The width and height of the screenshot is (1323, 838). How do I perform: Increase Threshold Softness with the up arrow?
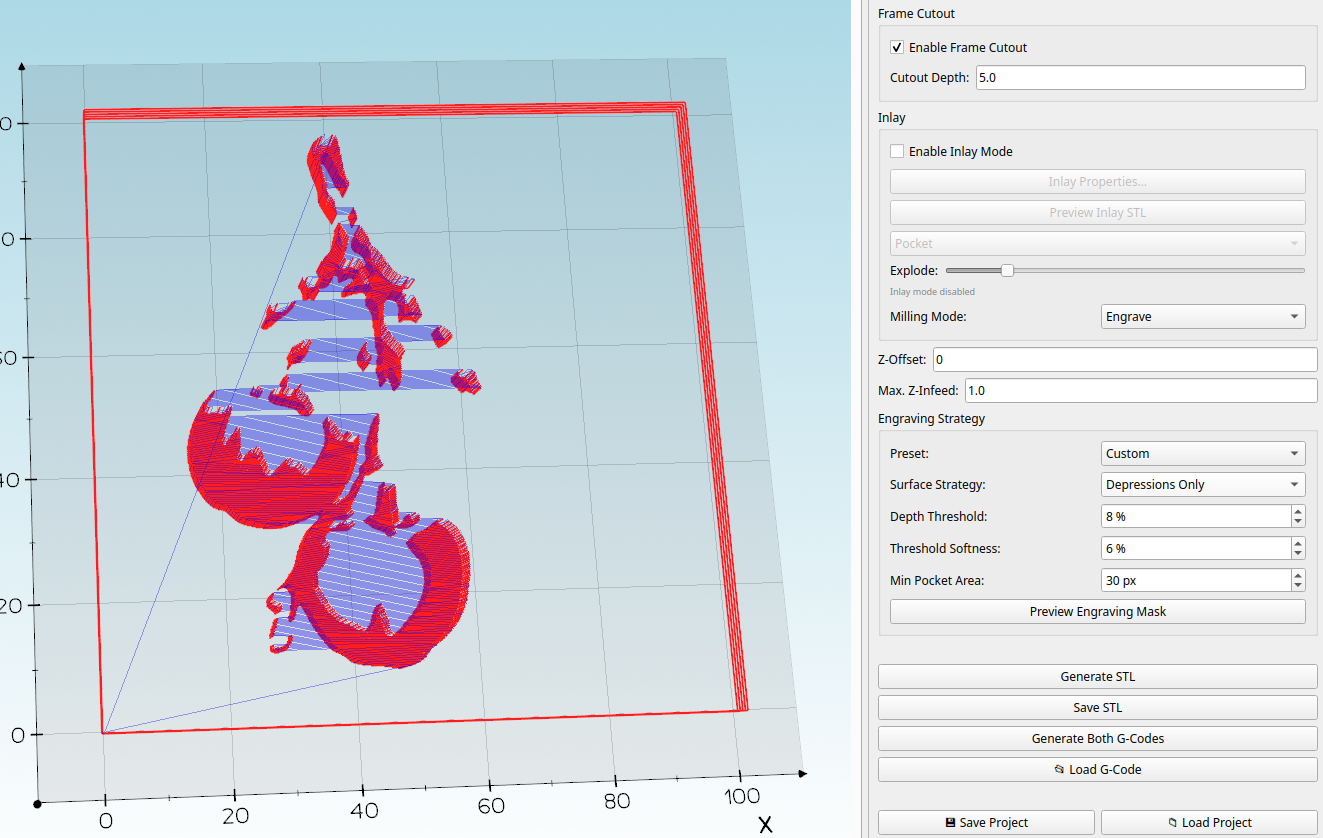1297,543
